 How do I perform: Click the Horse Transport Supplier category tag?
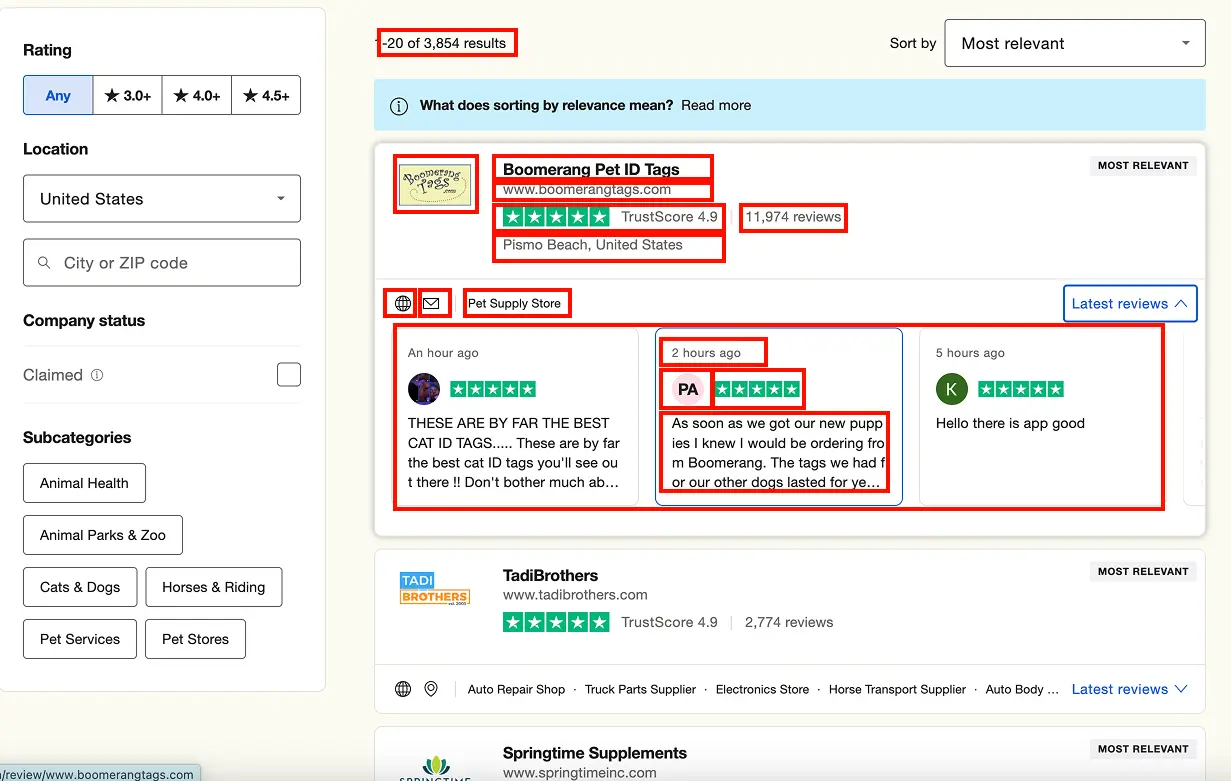coord(898,689)
